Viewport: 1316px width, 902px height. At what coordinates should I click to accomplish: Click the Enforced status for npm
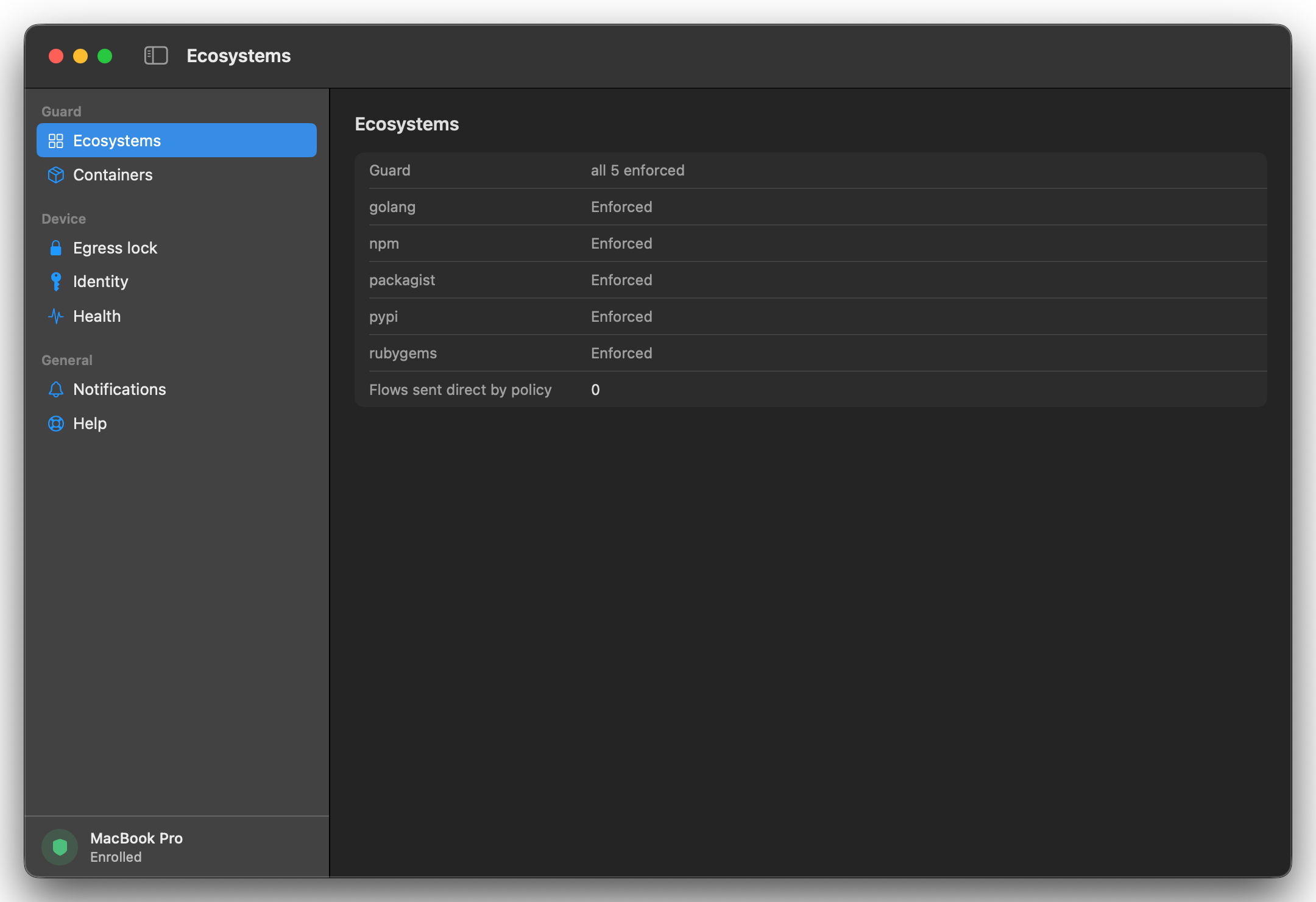pyautogui.click(x=621, y=243)
